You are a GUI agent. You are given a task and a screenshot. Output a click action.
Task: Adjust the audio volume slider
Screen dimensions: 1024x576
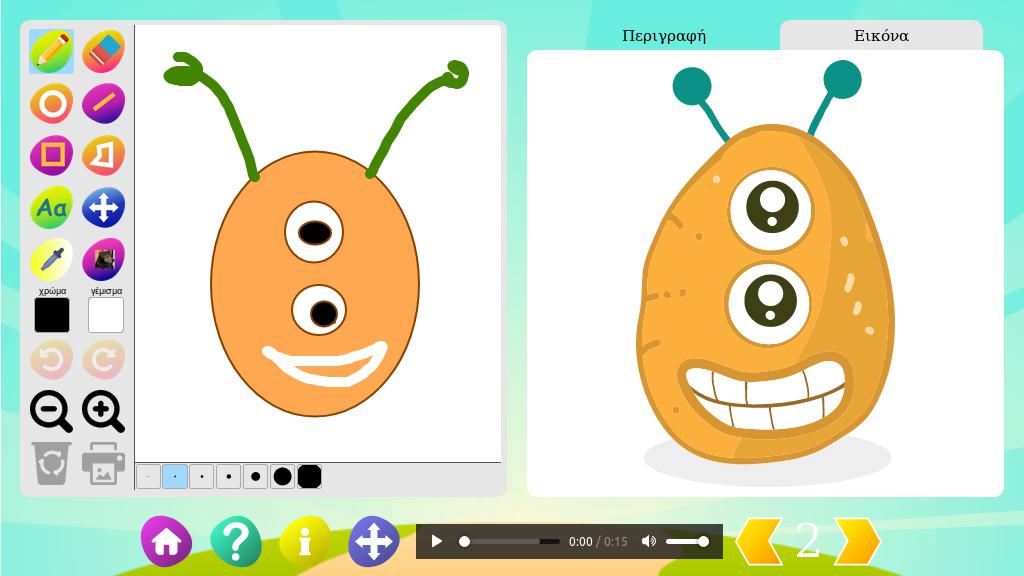pos(687,541)
